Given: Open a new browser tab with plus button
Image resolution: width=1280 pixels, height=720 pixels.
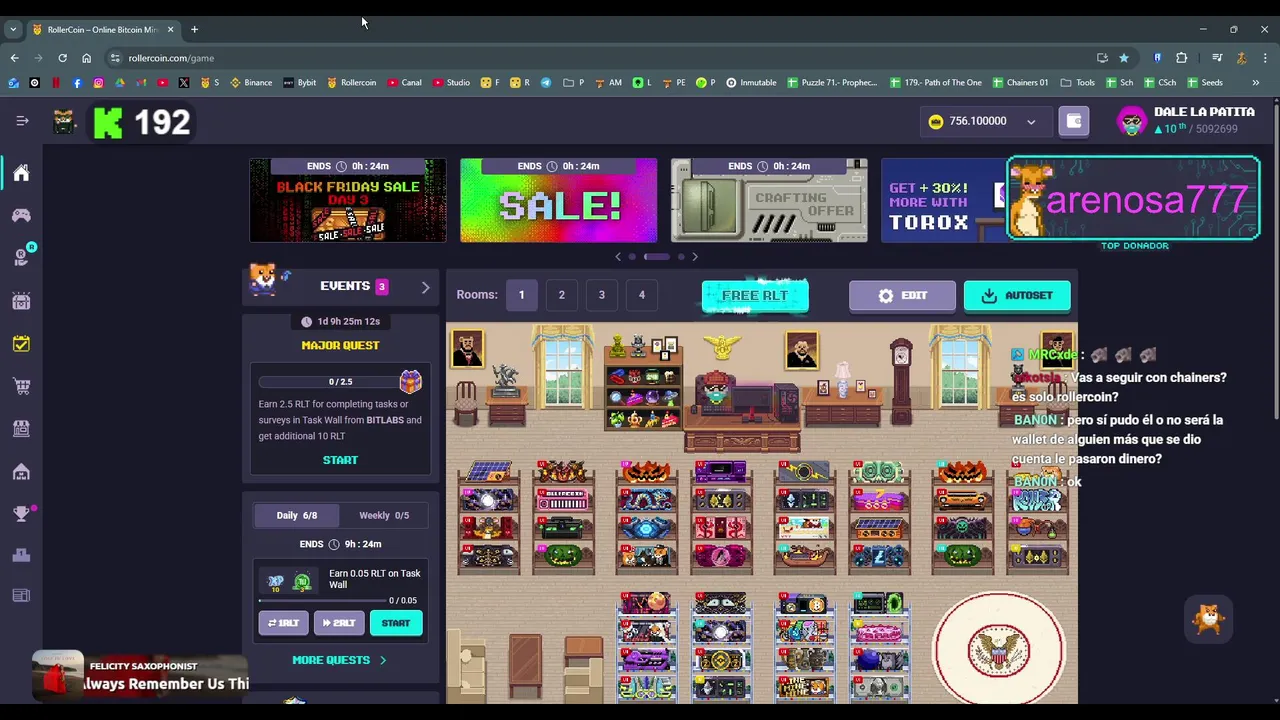Looking at the screenshot, I should pos(194,29).
